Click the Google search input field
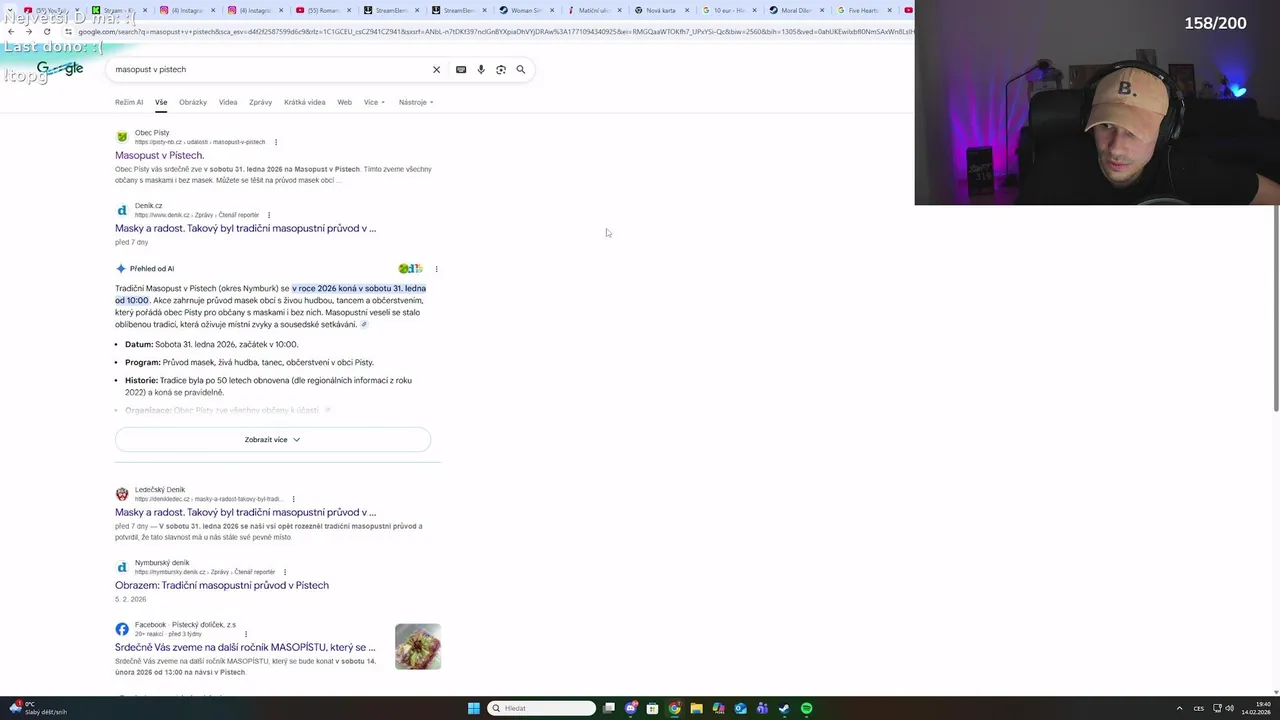The width and height of the screenshot is (1280, 720). pos(270,70)
